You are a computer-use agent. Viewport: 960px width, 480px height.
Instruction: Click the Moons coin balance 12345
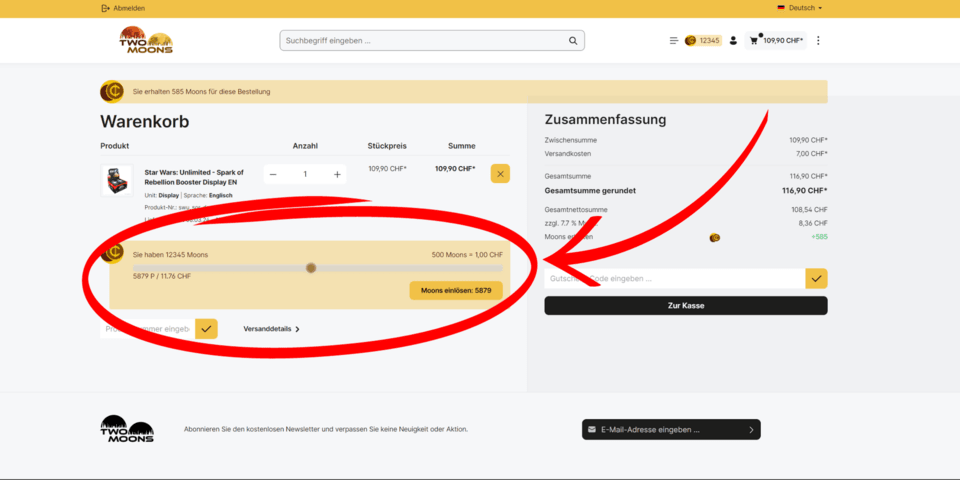(x=702, y=41)
